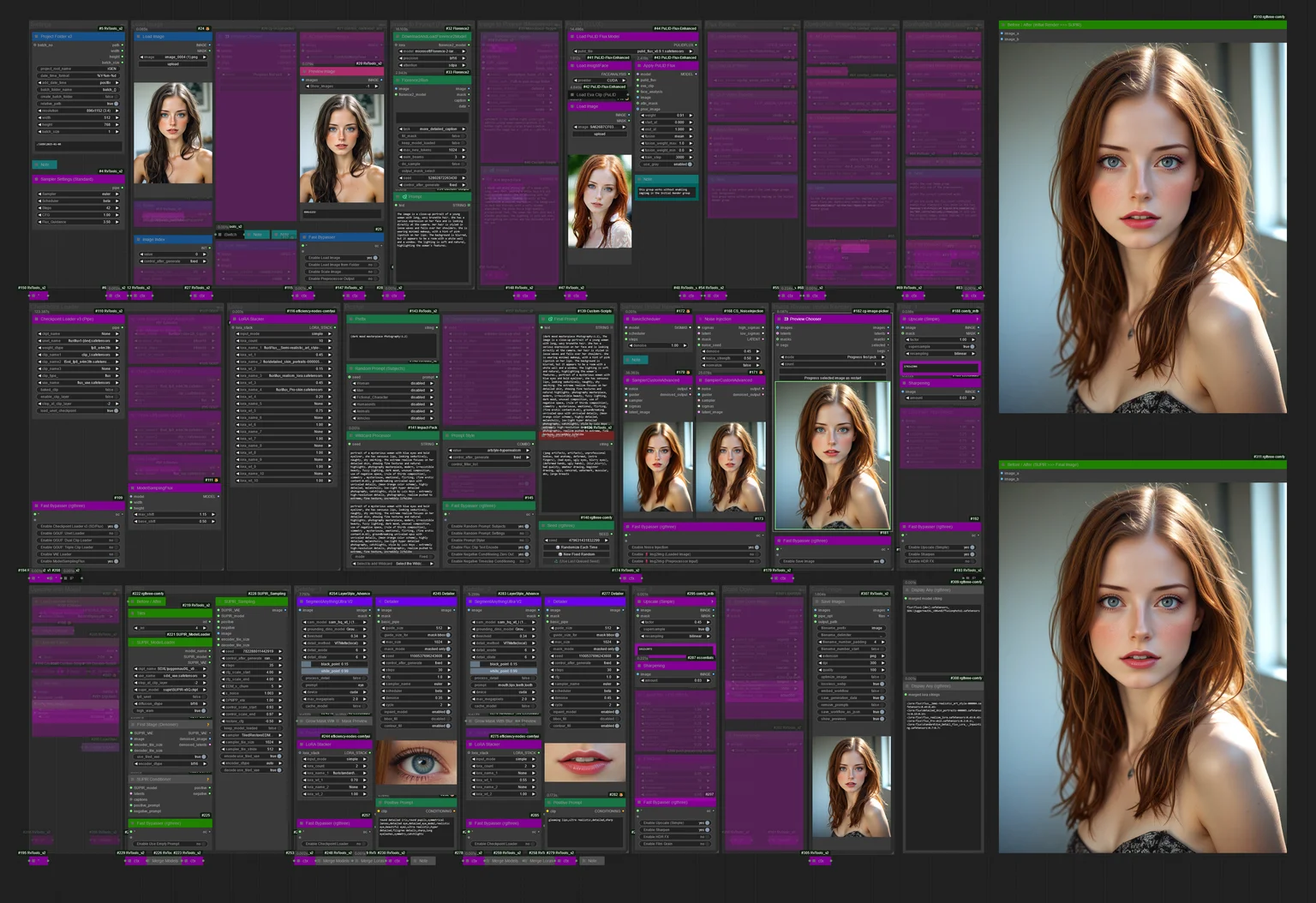Decrease base_shift in ModelSamplingFlux with left arrow
This screenshot has width=1316, height=903.
(137, 521)
